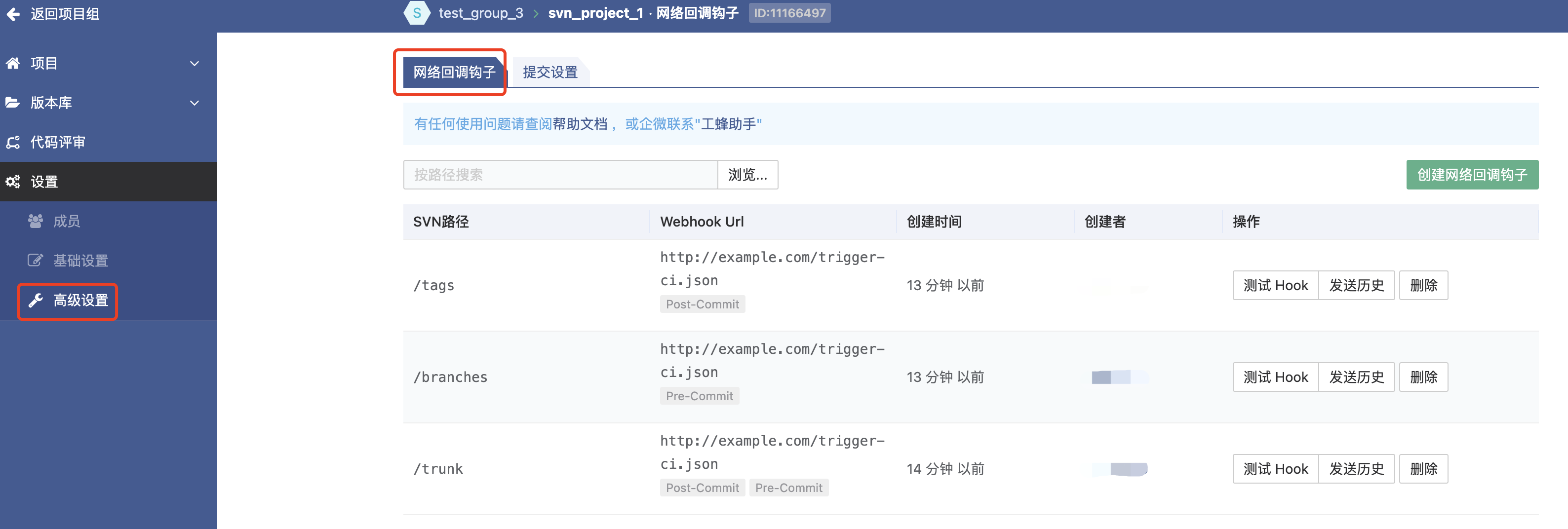Click 测试 Hook for the /tags row
The image size is (1568, 529).
coord(1275,286)
